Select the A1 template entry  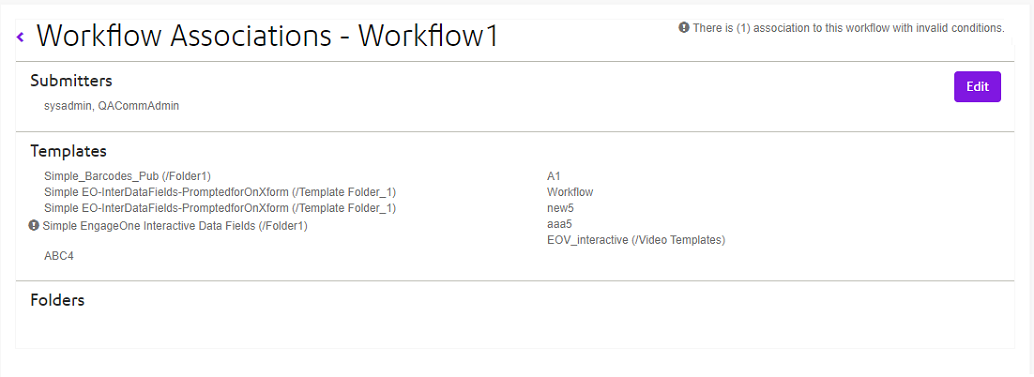(553, 176)
